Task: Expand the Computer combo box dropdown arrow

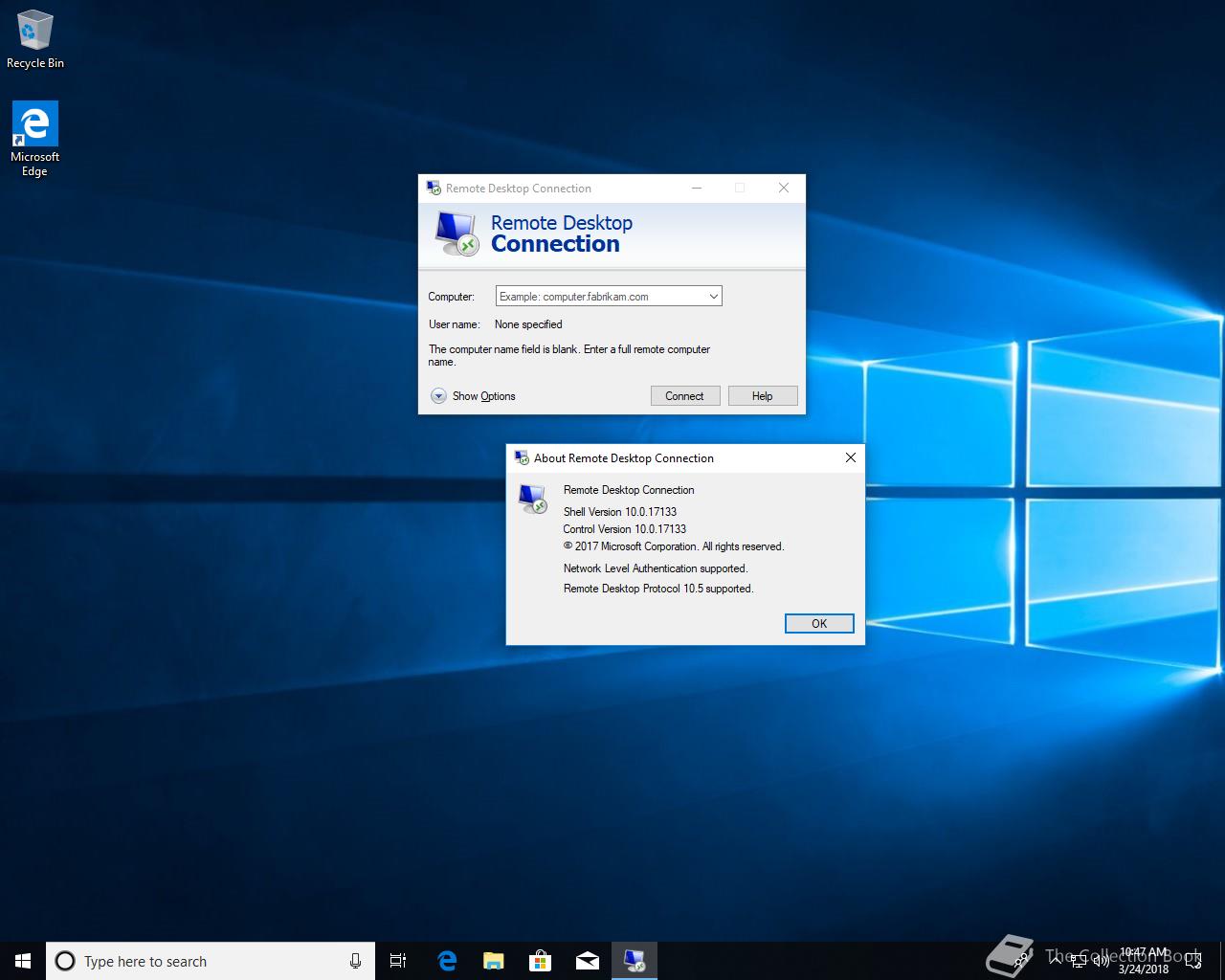Action: [713, 297]
